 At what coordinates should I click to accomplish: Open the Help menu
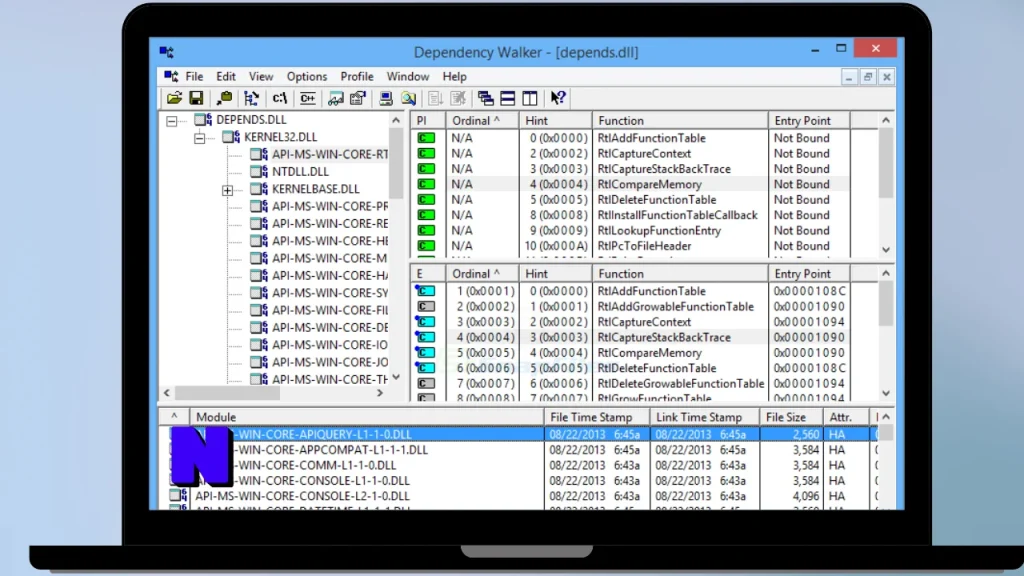455,76
